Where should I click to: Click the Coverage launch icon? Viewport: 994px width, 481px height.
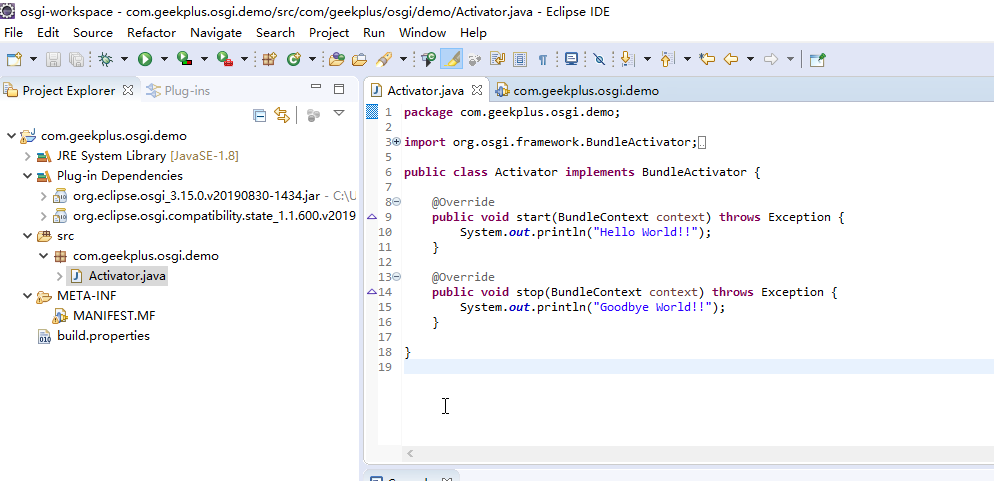point(184,60)
